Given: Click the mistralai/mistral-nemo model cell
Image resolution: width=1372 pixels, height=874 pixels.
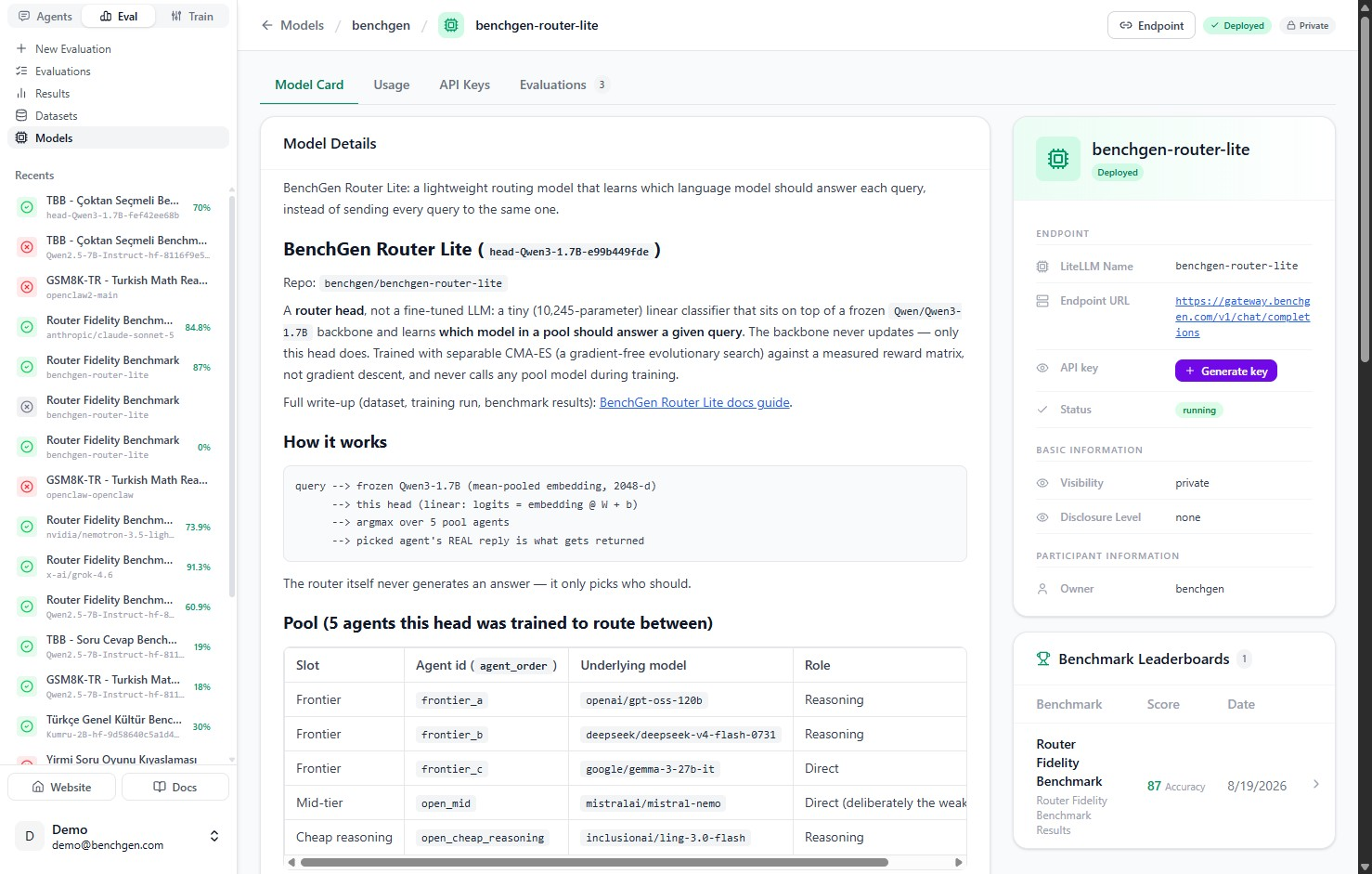Looking at the screenshot, I should 654,803.
